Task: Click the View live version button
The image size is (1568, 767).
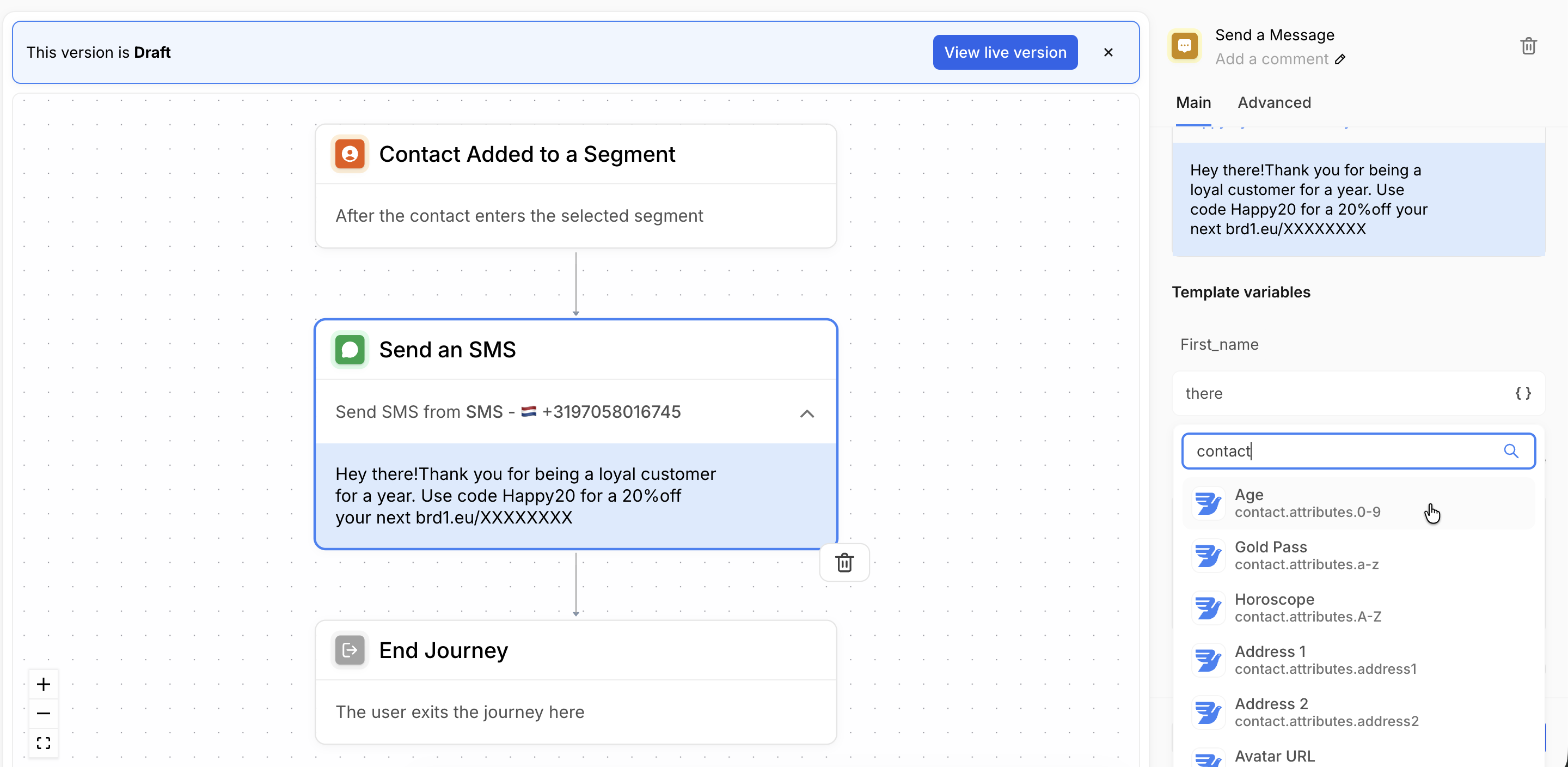Action: pos(1005,52)
